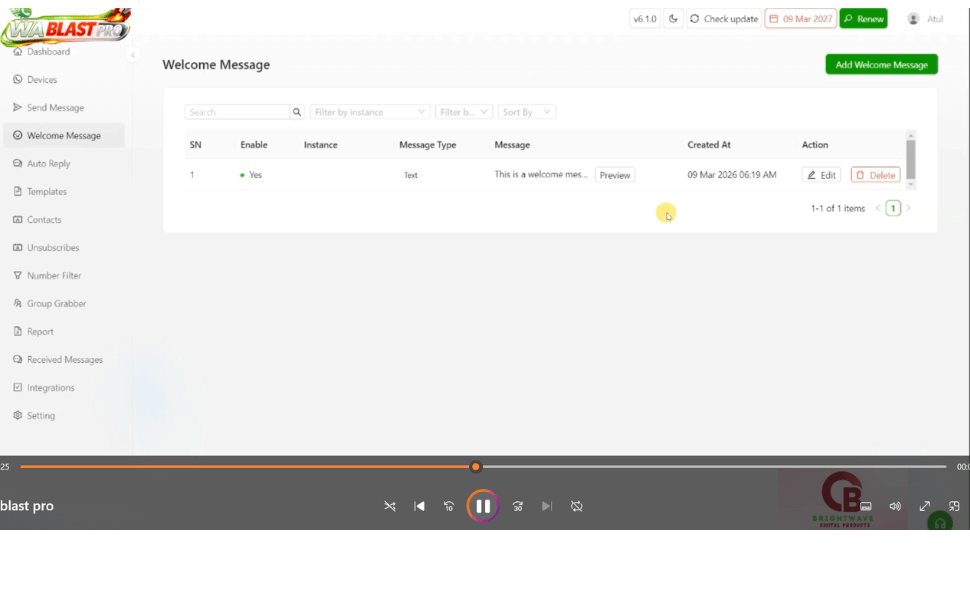Preview the welcome message in row 1
The height and width of the screenshot is (600, 970).
[615, 175]
